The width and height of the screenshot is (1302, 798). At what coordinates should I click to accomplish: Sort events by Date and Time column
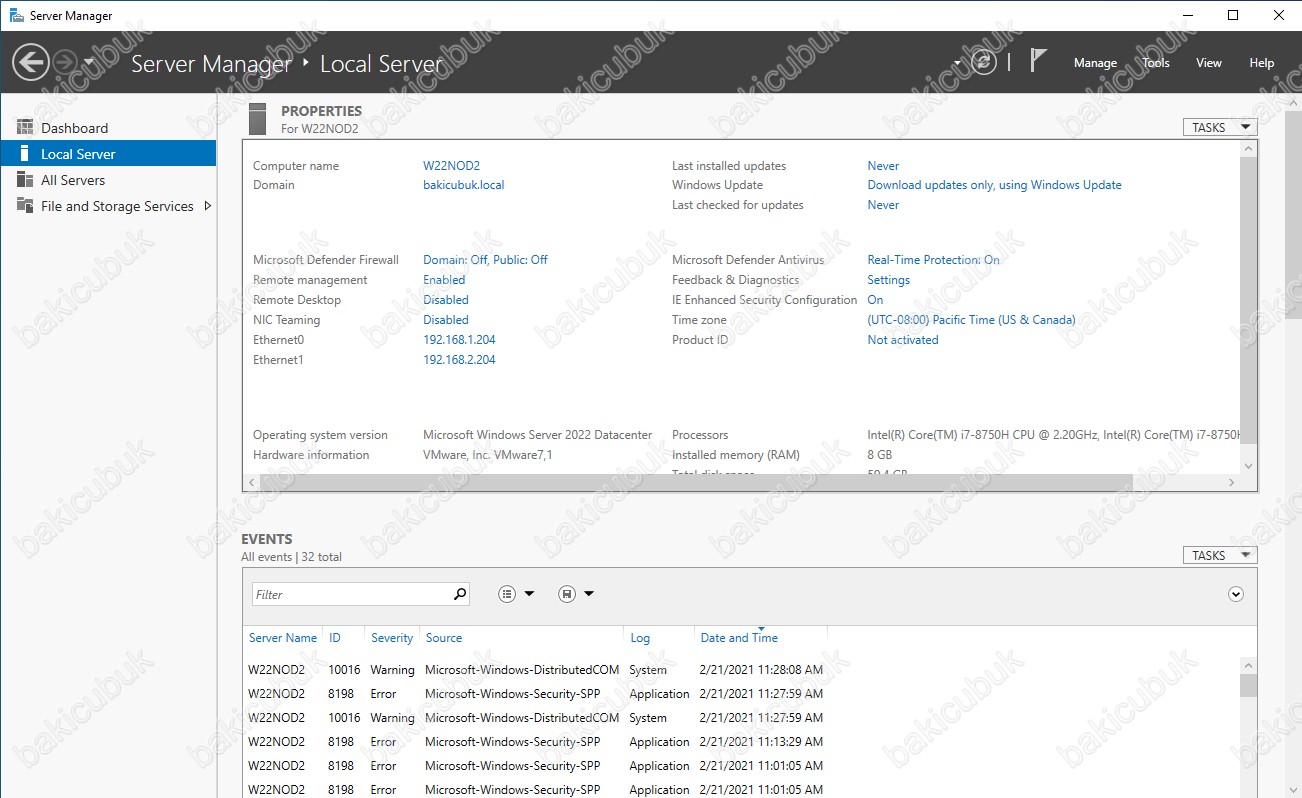(739, 638)
